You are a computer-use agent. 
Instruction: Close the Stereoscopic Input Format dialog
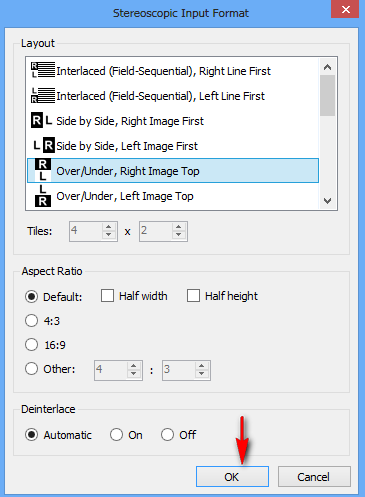coord(345,9)
